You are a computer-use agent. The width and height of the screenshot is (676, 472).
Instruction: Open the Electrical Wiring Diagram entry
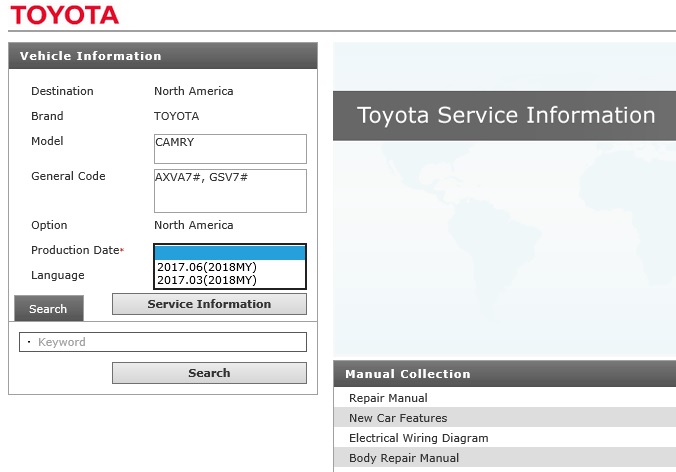point(504,438)
